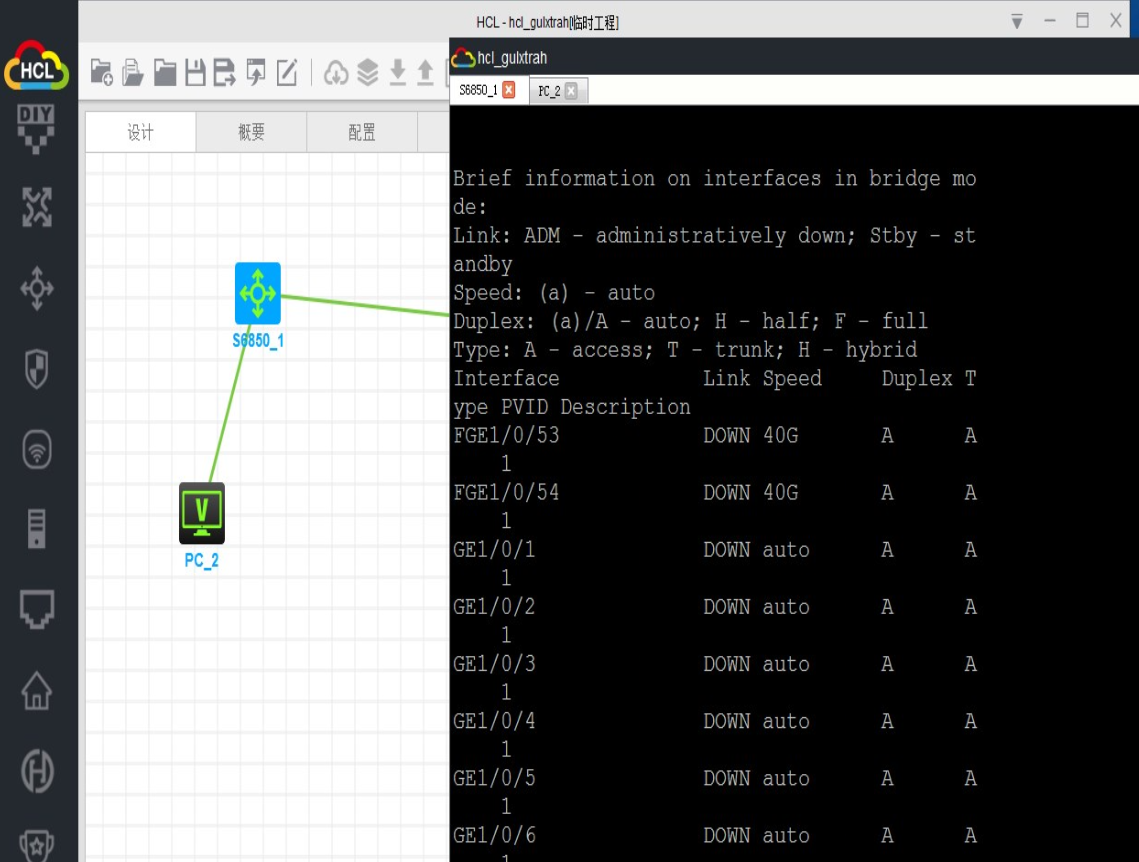The height and width of the screenshot is (862, 1139).
Task: Click FGE1/0/53 in terminal output
Action: tap(506, 435)
